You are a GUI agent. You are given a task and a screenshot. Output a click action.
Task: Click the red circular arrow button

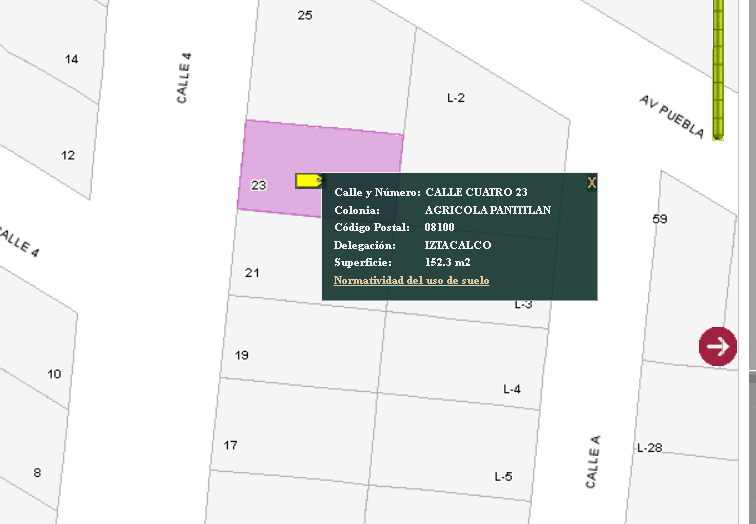[718, 346]
